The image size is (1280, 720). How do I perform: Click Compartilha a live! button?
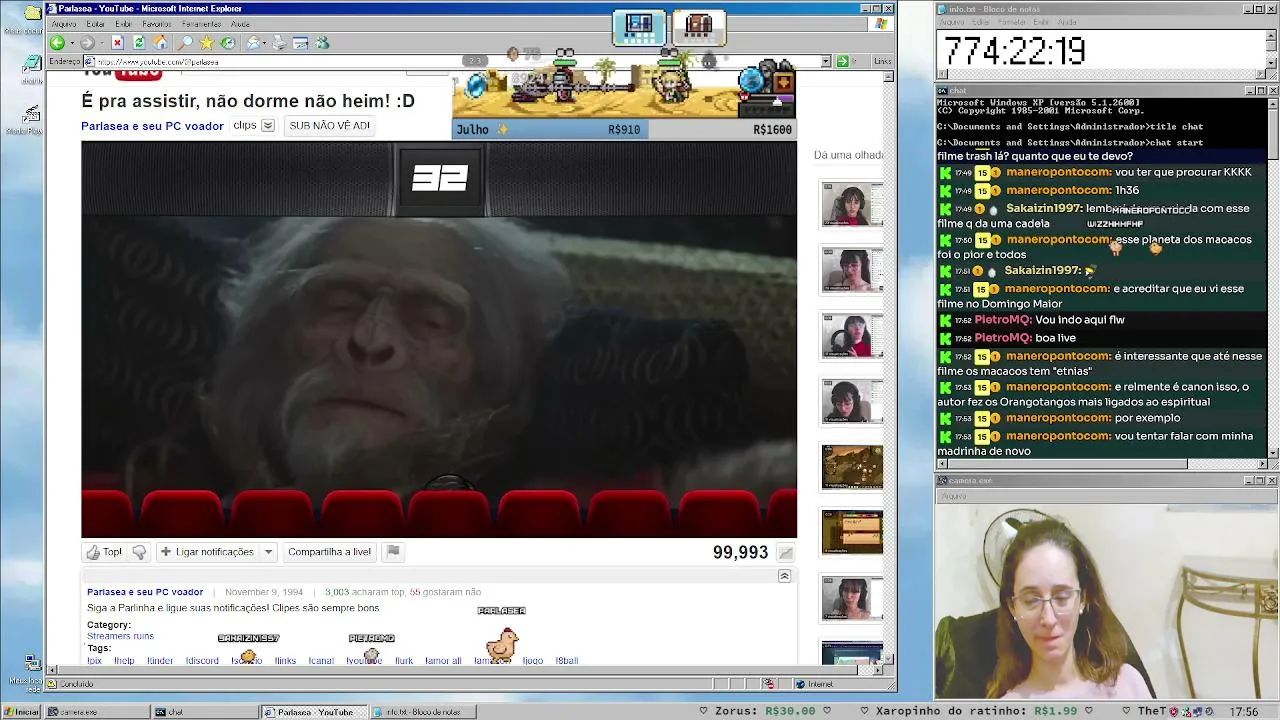pos(329,552)
